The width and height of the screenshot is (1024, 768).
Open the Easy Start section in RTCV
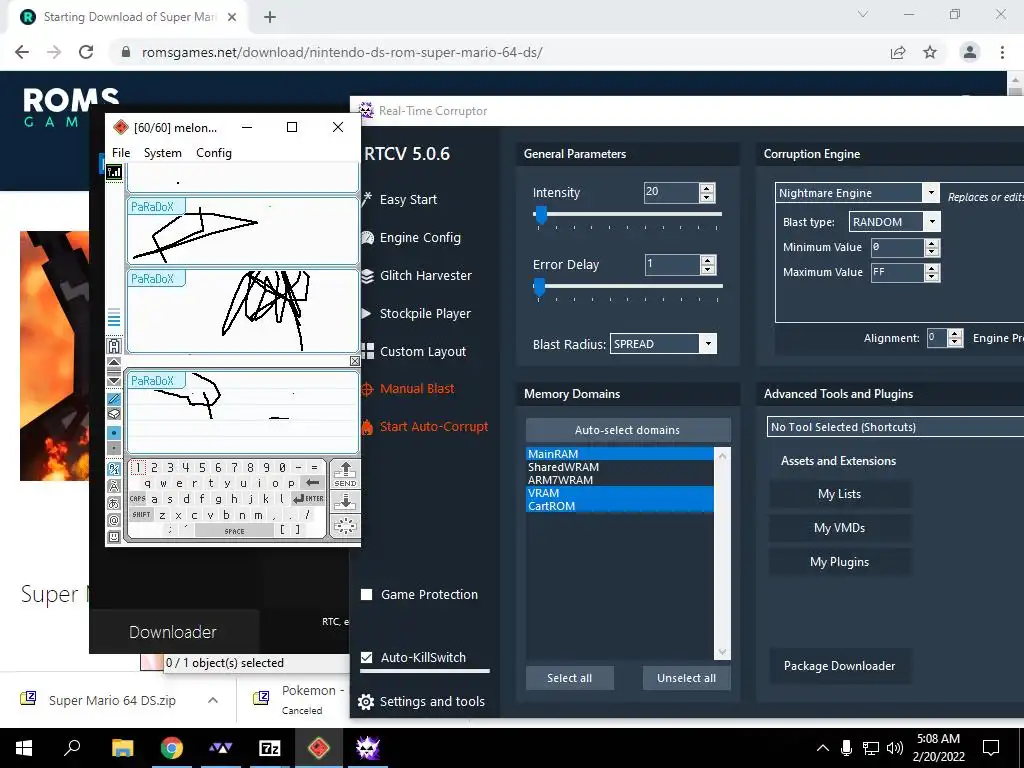400,200
